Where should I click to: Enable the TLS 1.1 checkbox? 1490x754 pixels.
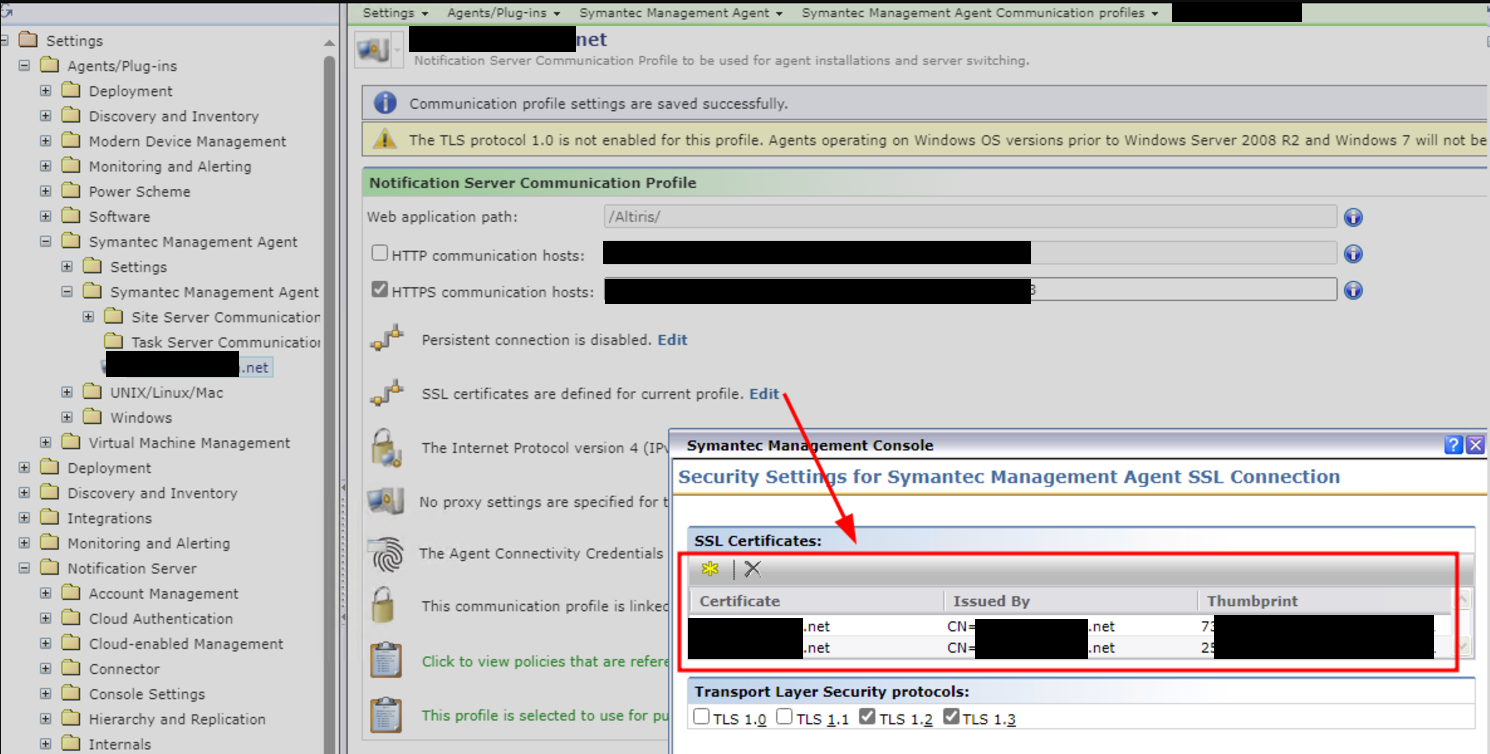(x=784, y=717)
